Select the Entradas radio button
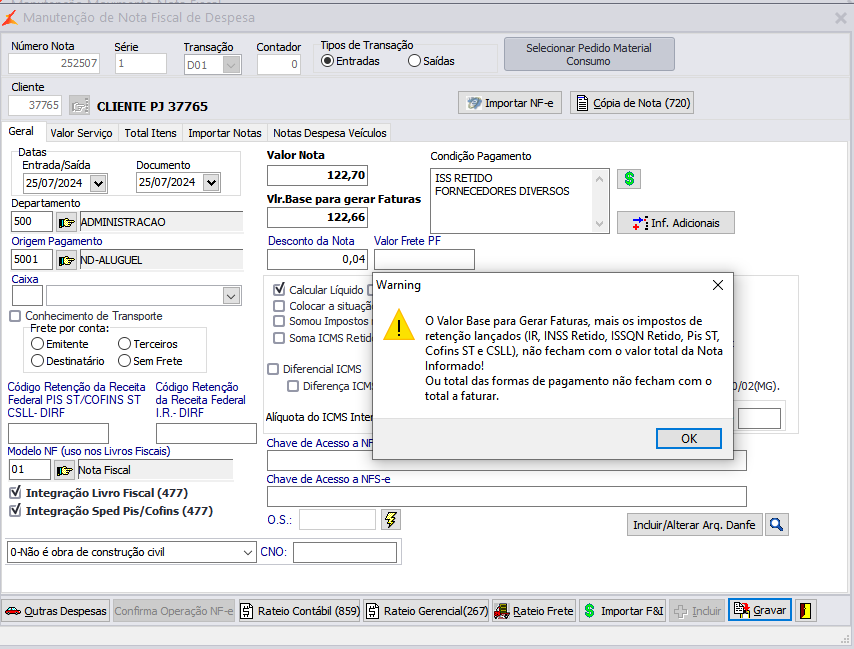The image size is (854, 649). pos(327,61)
